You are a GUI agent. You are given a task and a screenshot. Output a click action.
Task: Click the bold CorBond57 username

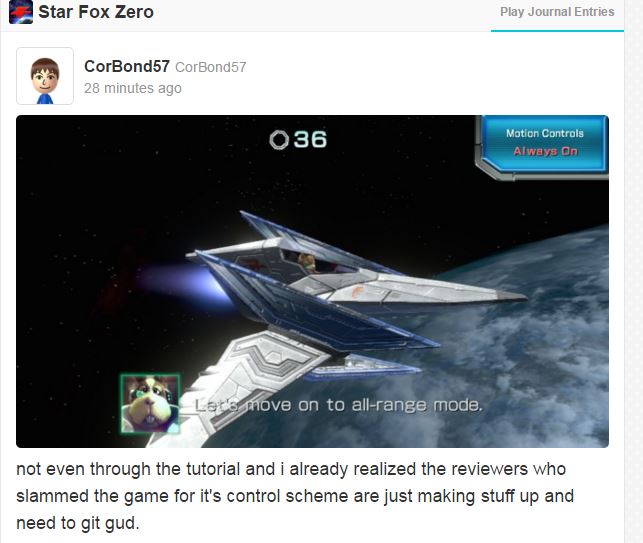[x=127, y=66]
